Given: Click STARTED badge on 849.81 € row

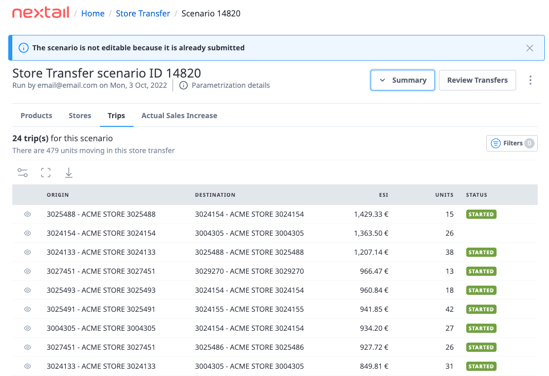Looking at the screenshot, I should 481,366.
